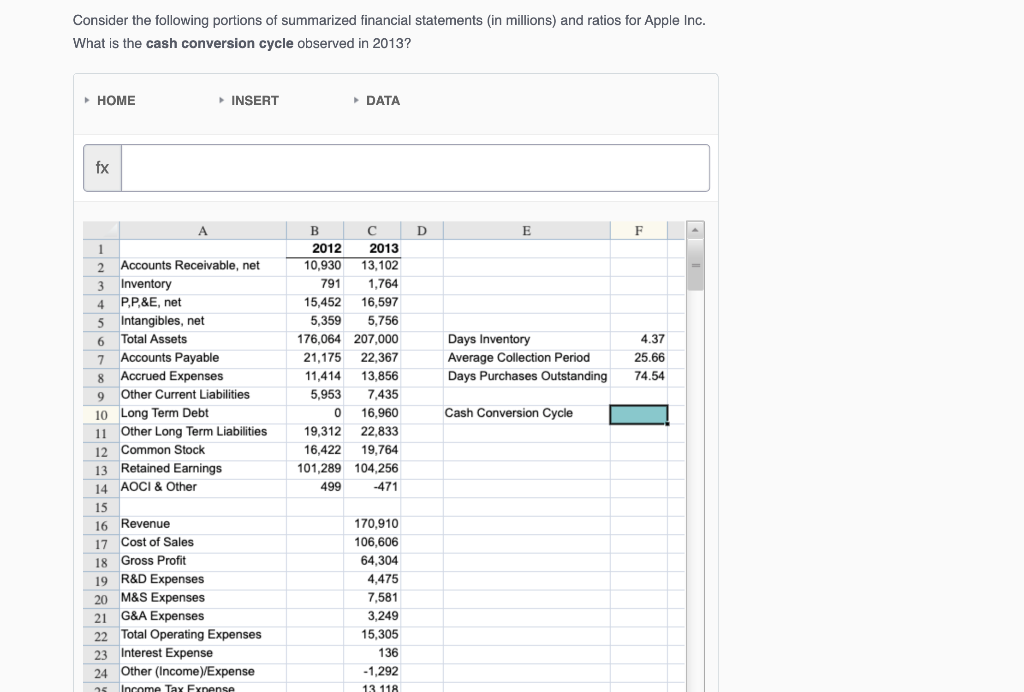The image size is (1024, 692).
Task: Select the 'Gross Profit' cell
Action: (202, 561)
